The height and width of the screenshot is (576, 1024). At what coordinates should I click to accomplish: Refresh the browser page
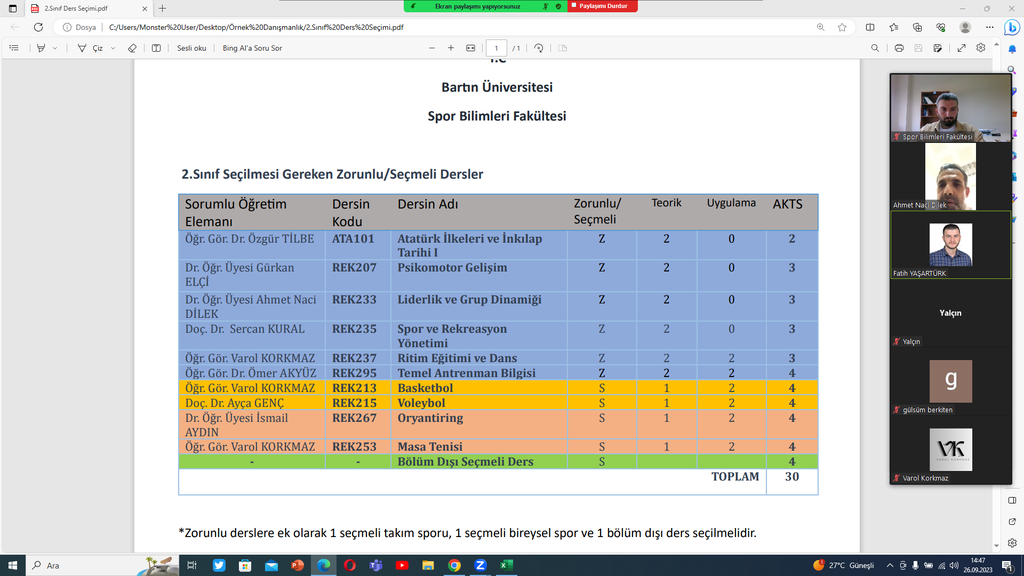point(39,27)
